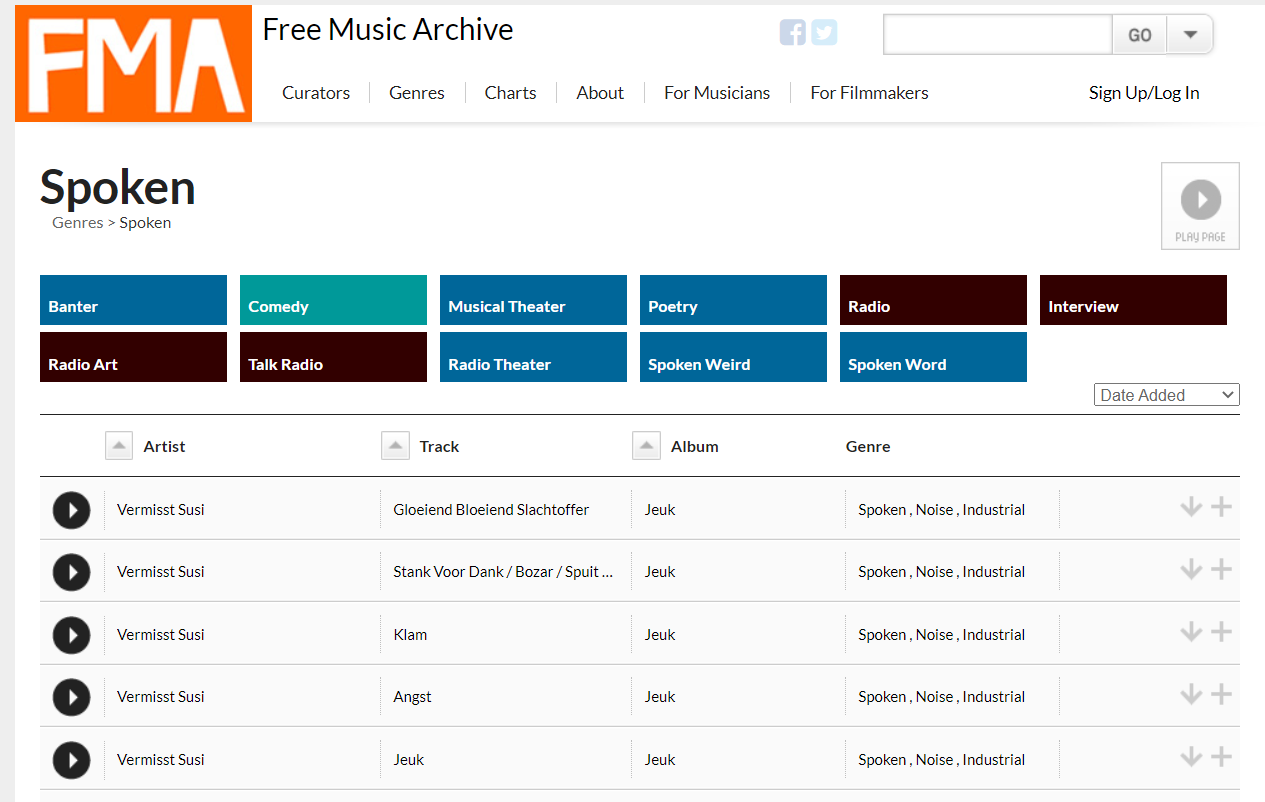Download the Jeuk track arrow icon

(x=1190, y=757)
